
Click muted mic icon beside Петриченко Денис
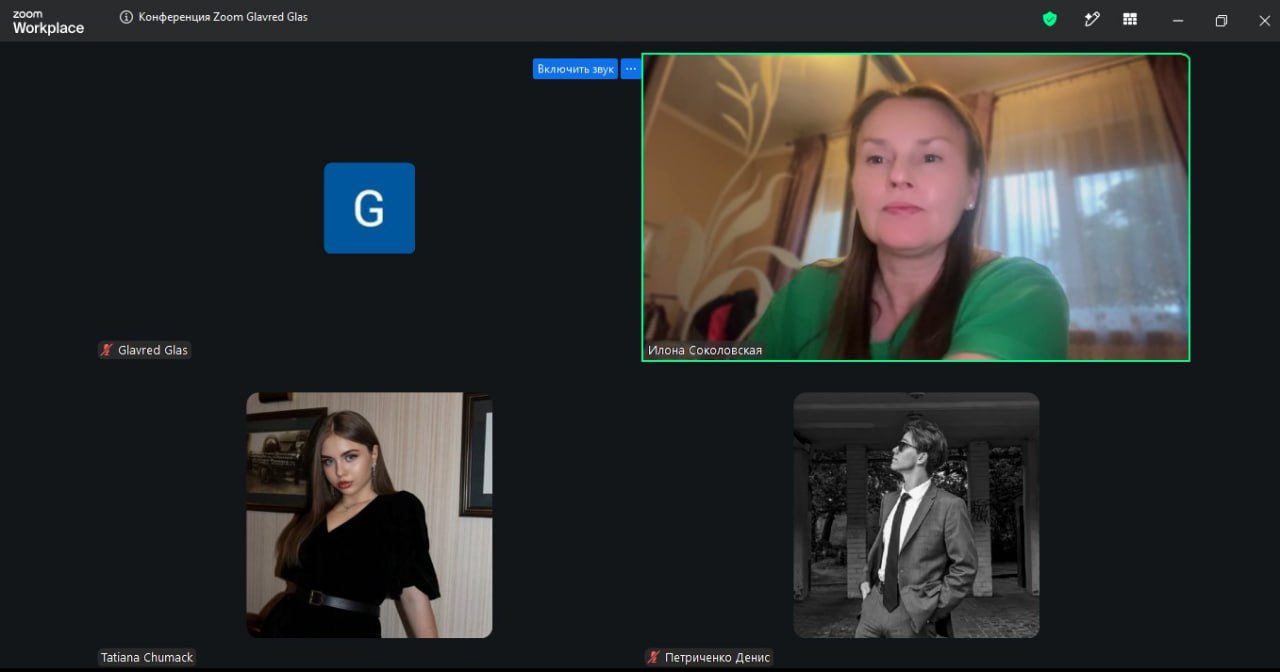pyautogui.click(x=654, y=657)
